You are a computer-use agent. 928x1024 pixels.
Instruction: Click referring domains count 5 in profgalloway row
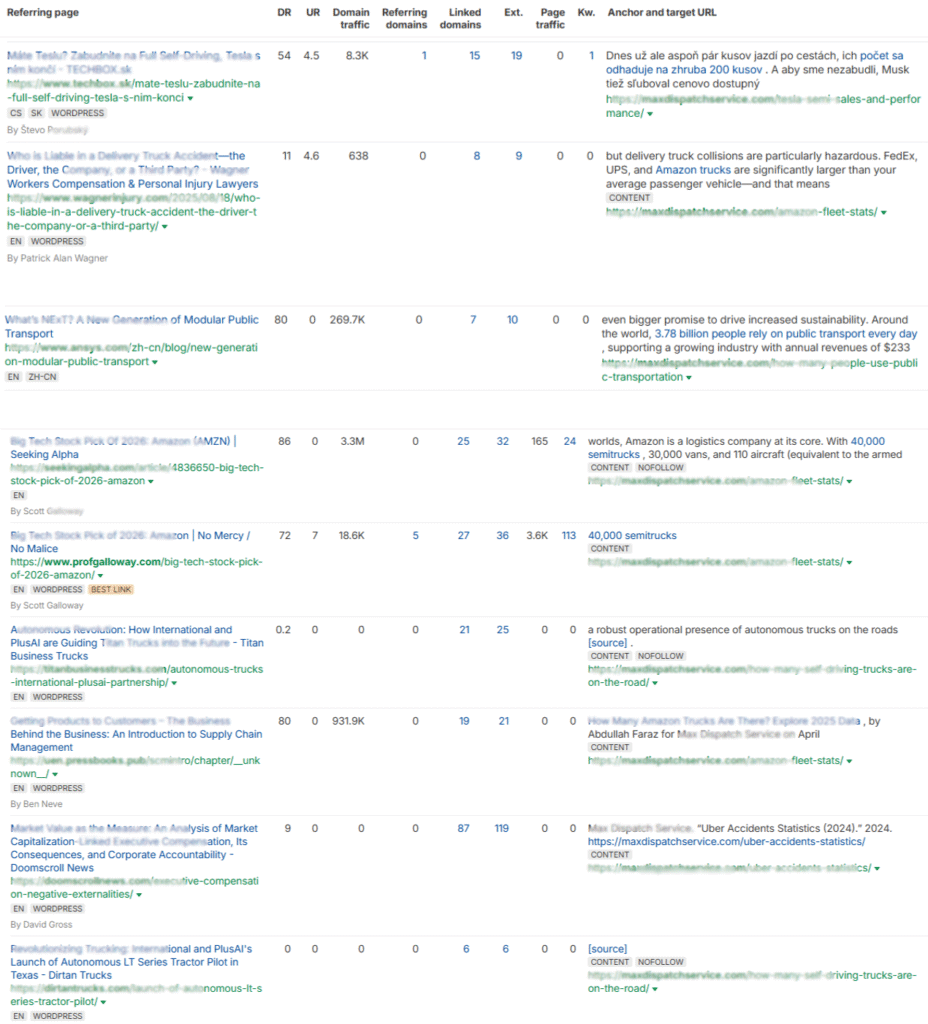pyautogui.click(x=415, y=536)
